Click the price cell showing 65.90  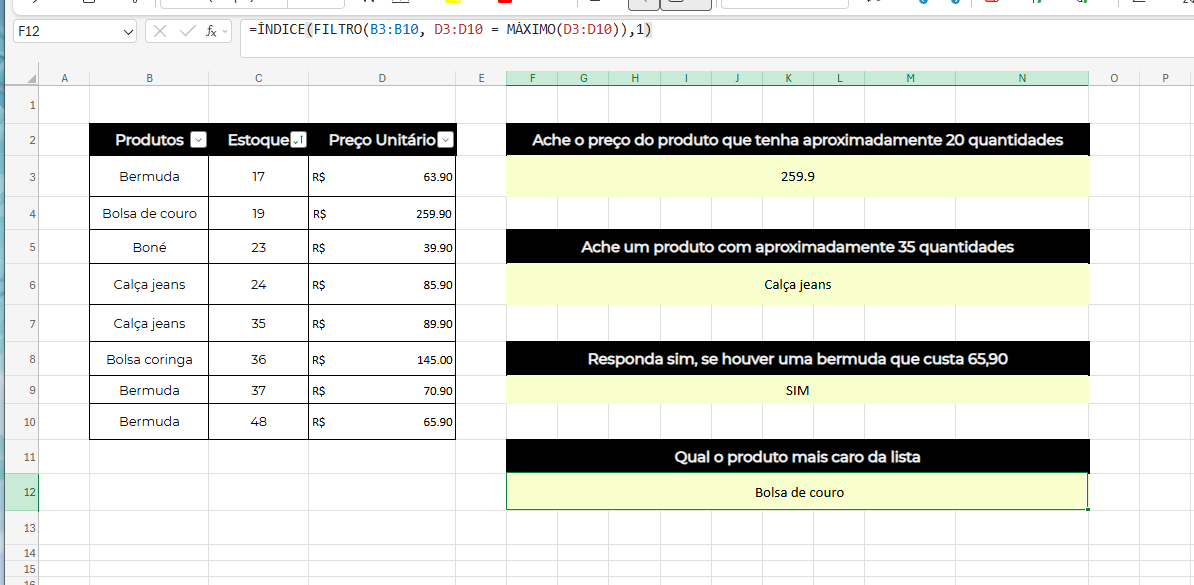[x=382, y=422]
